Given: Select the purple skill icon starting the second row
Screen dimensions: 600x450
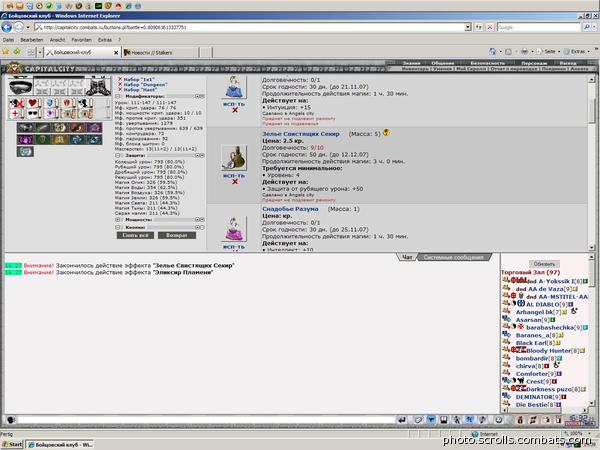Looking at the screenshot, I should point(25,140).
